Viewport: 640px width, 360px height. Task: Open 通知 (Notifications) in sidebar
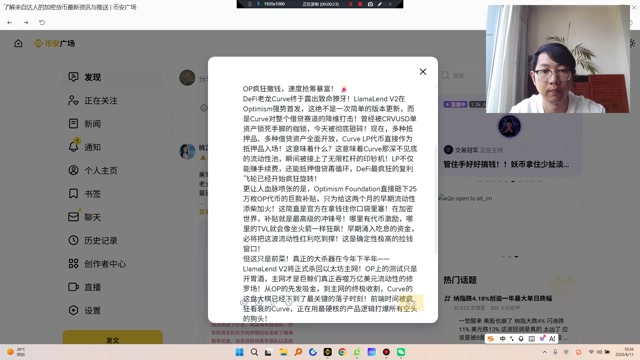114,147
